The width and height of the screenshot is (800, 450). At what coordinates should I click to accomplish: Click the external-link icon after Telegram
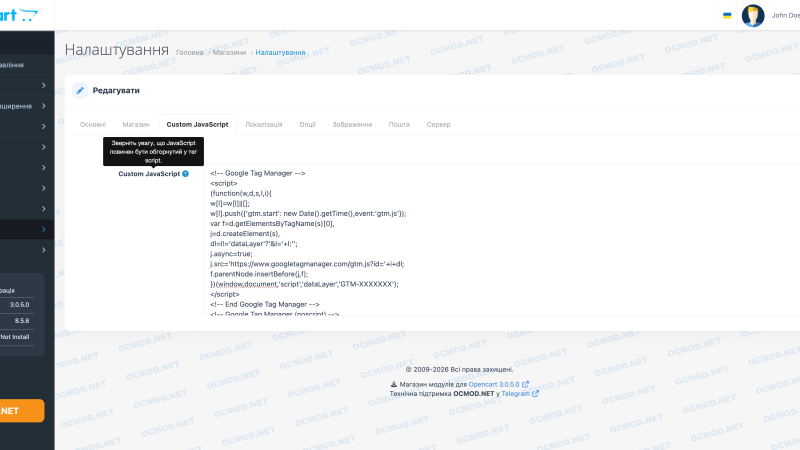coord(535,394)
